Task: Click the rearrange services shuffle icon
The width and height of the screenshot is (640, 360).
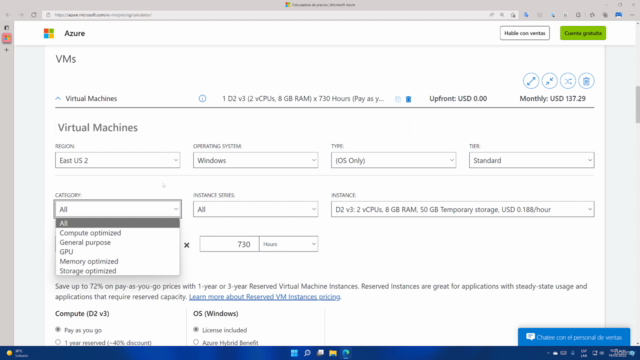Action: [568, 81]
